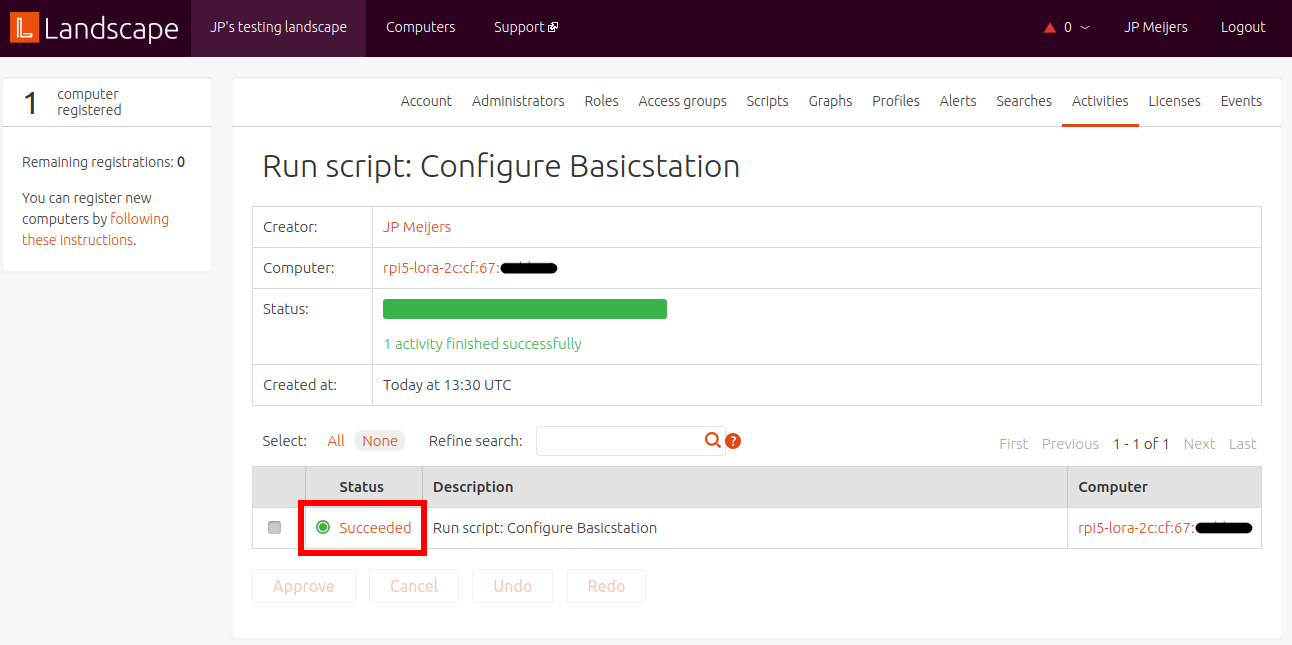
Task: Open the JP Meijers creator link
Action: pos(417,227)
